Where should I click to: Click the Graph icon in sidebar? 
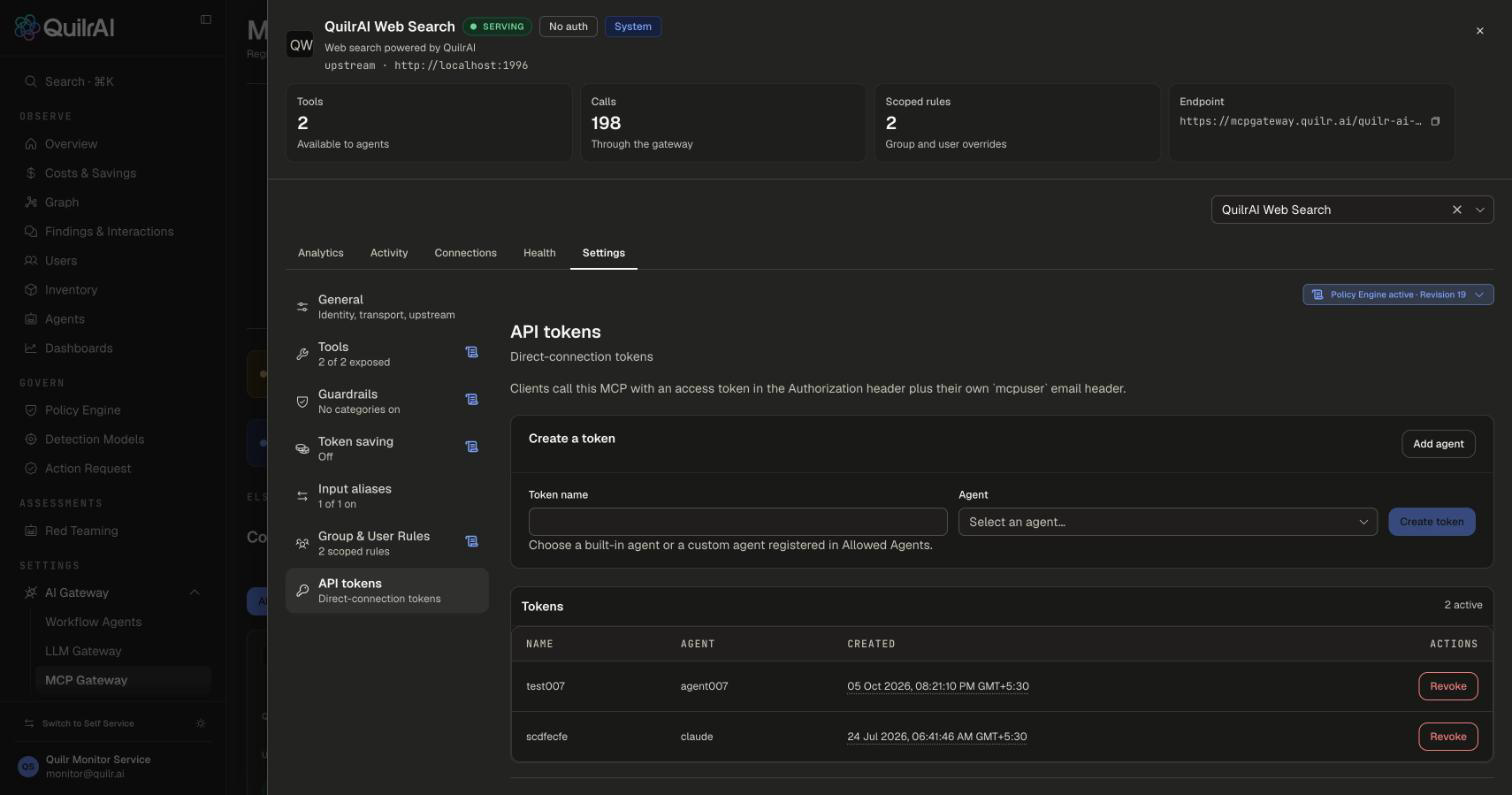(31, 202)
